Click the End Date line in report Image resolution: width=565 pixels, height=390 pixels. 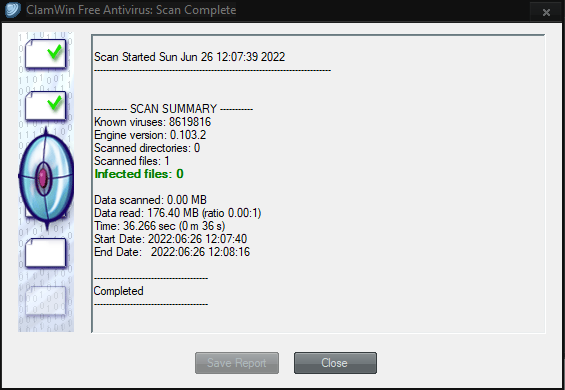point(172,252)
